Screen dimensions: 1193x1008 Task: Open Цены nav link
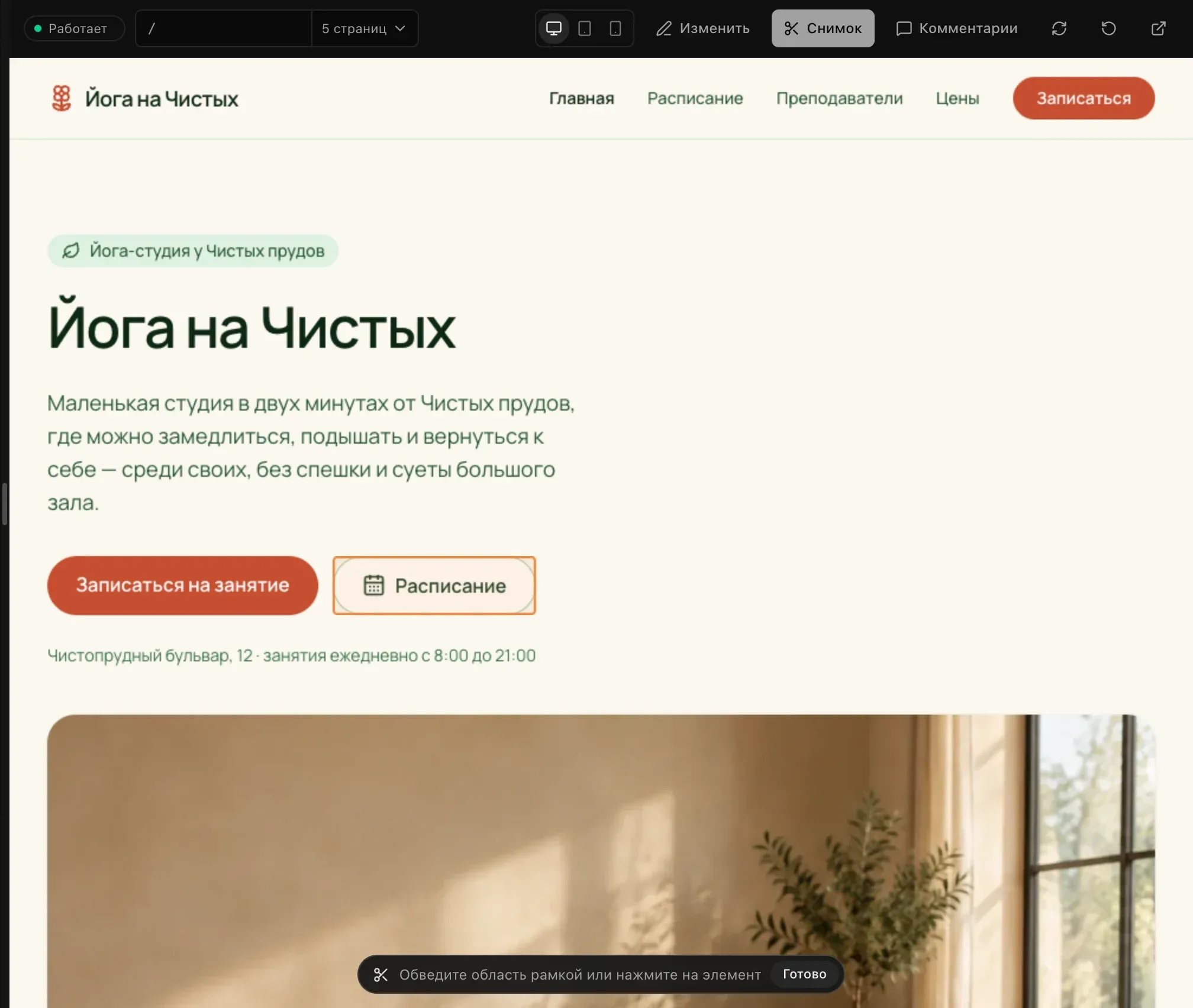(957, 98)
